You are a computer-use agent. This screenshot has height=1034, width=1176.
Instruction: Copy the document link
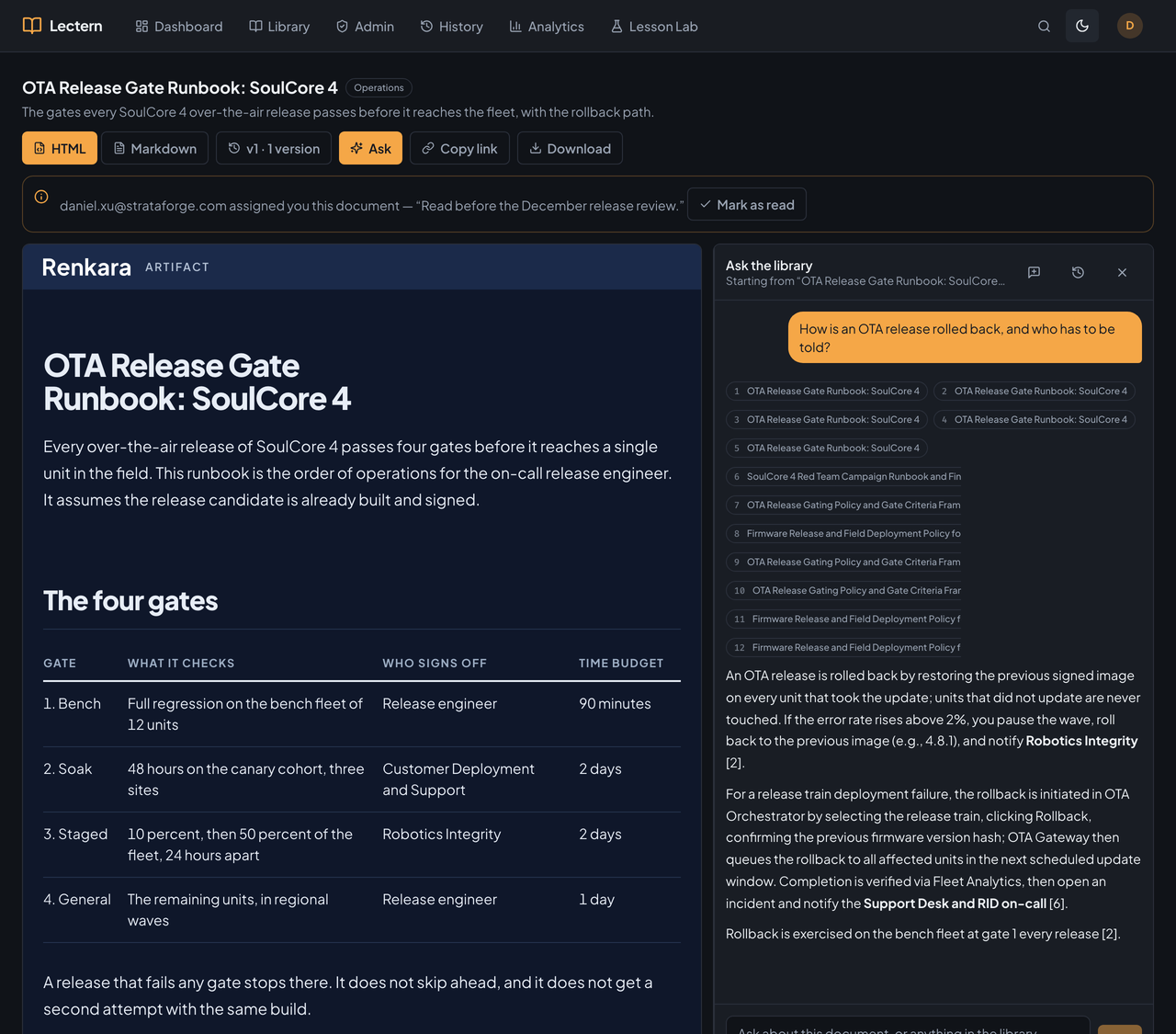point(459,148)
